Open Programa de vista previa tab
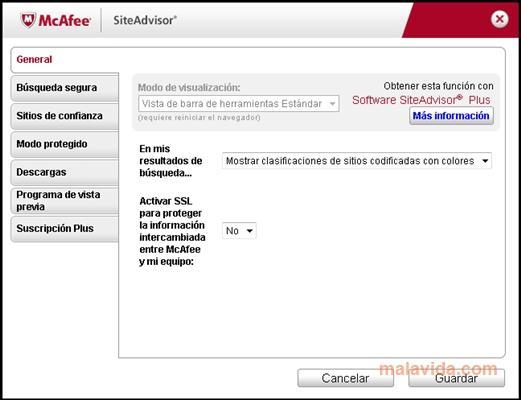This screenshot has height=400, width=521. coord(65,201)
